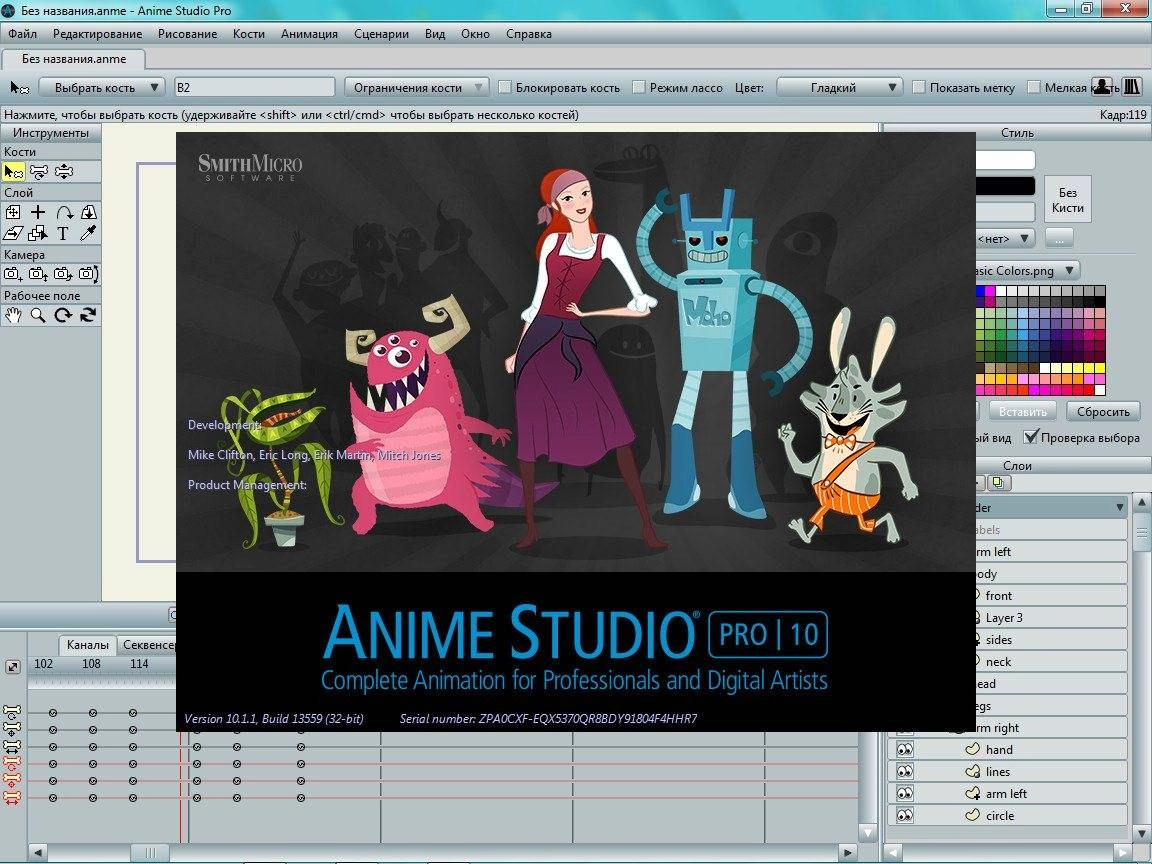Click frame 108 on the timeline ruler
The height and width of the screenshot is (864, 1152).
tap(91, 663)
